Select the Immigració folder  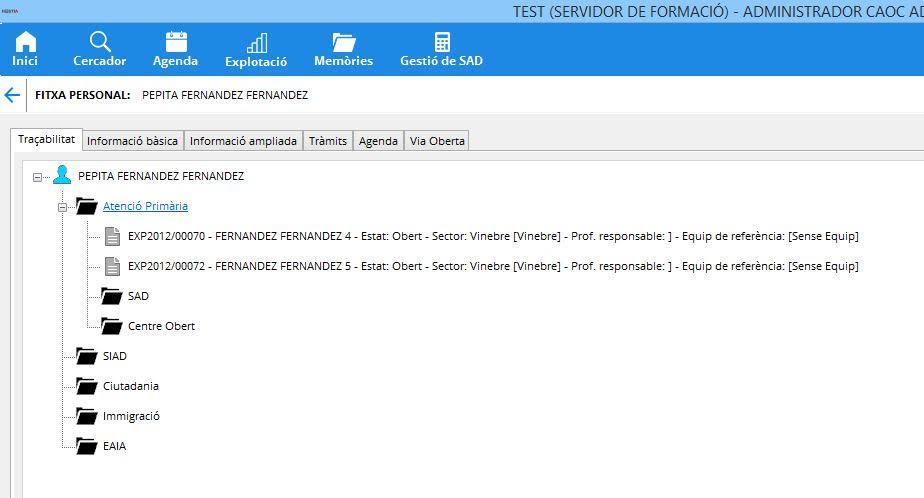130,416
